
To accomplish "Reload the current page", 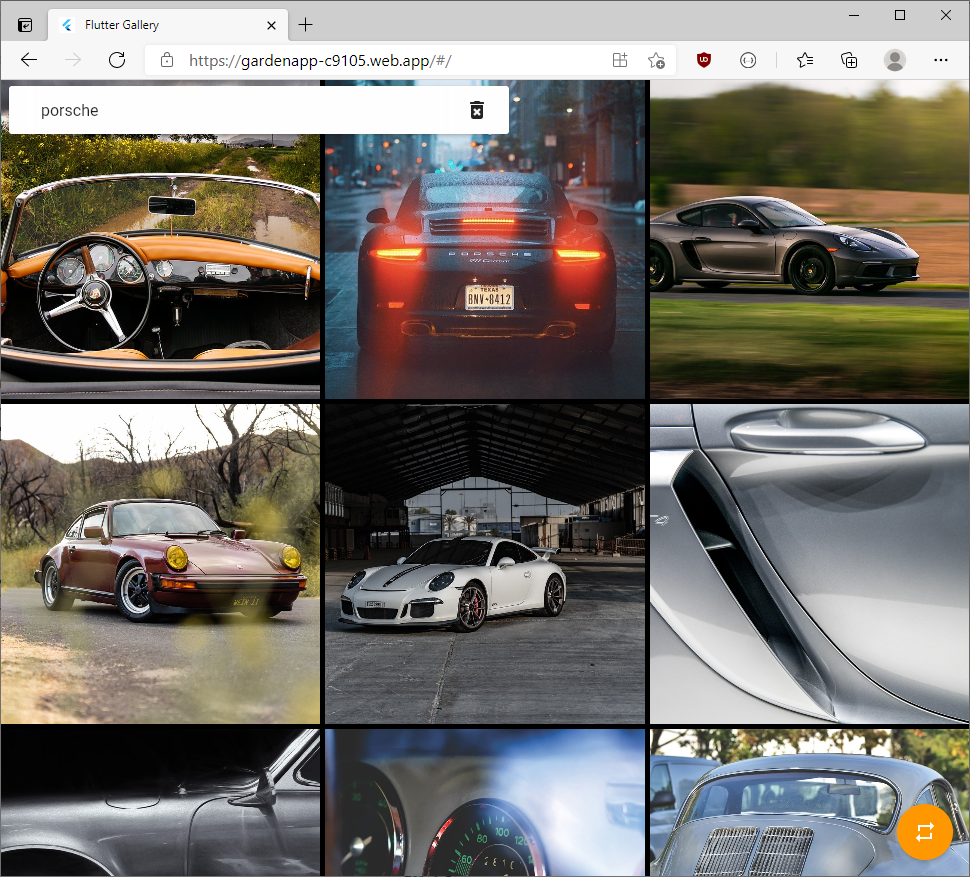I will point(117,60).
